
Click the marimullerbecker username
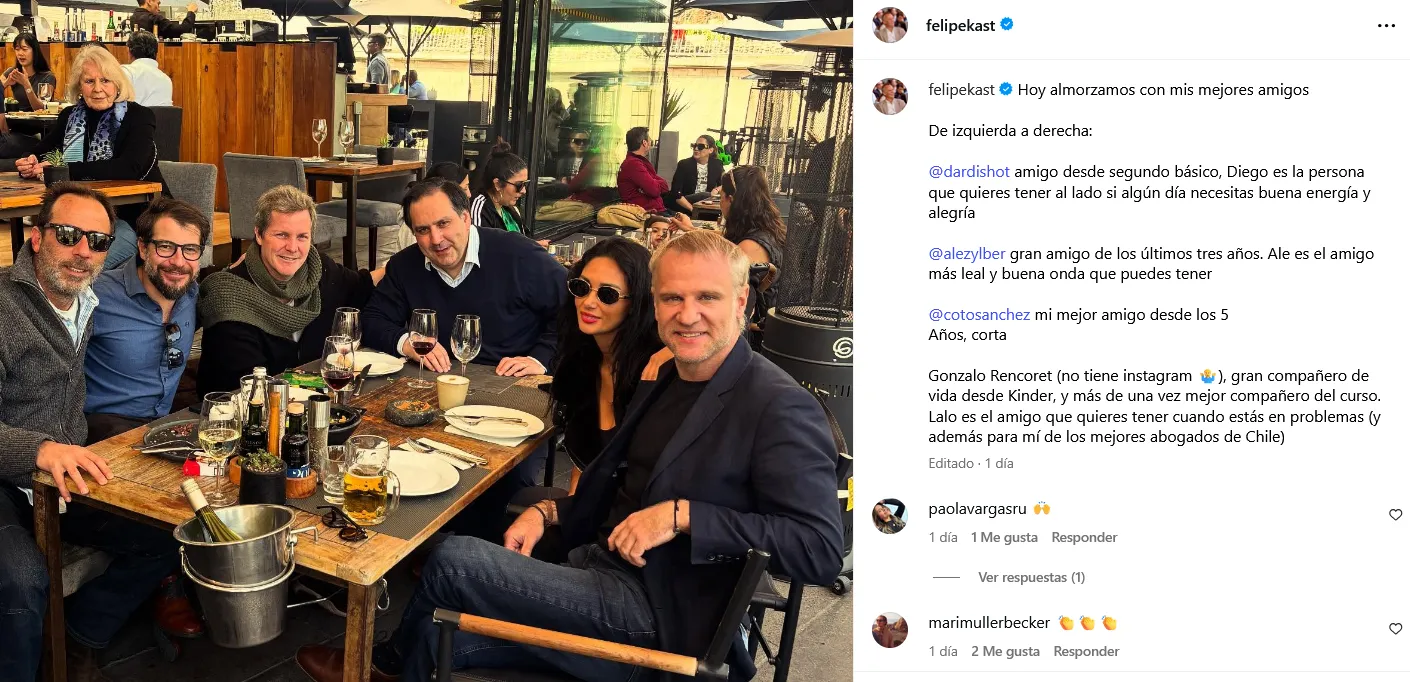click(x=989, y=623)
